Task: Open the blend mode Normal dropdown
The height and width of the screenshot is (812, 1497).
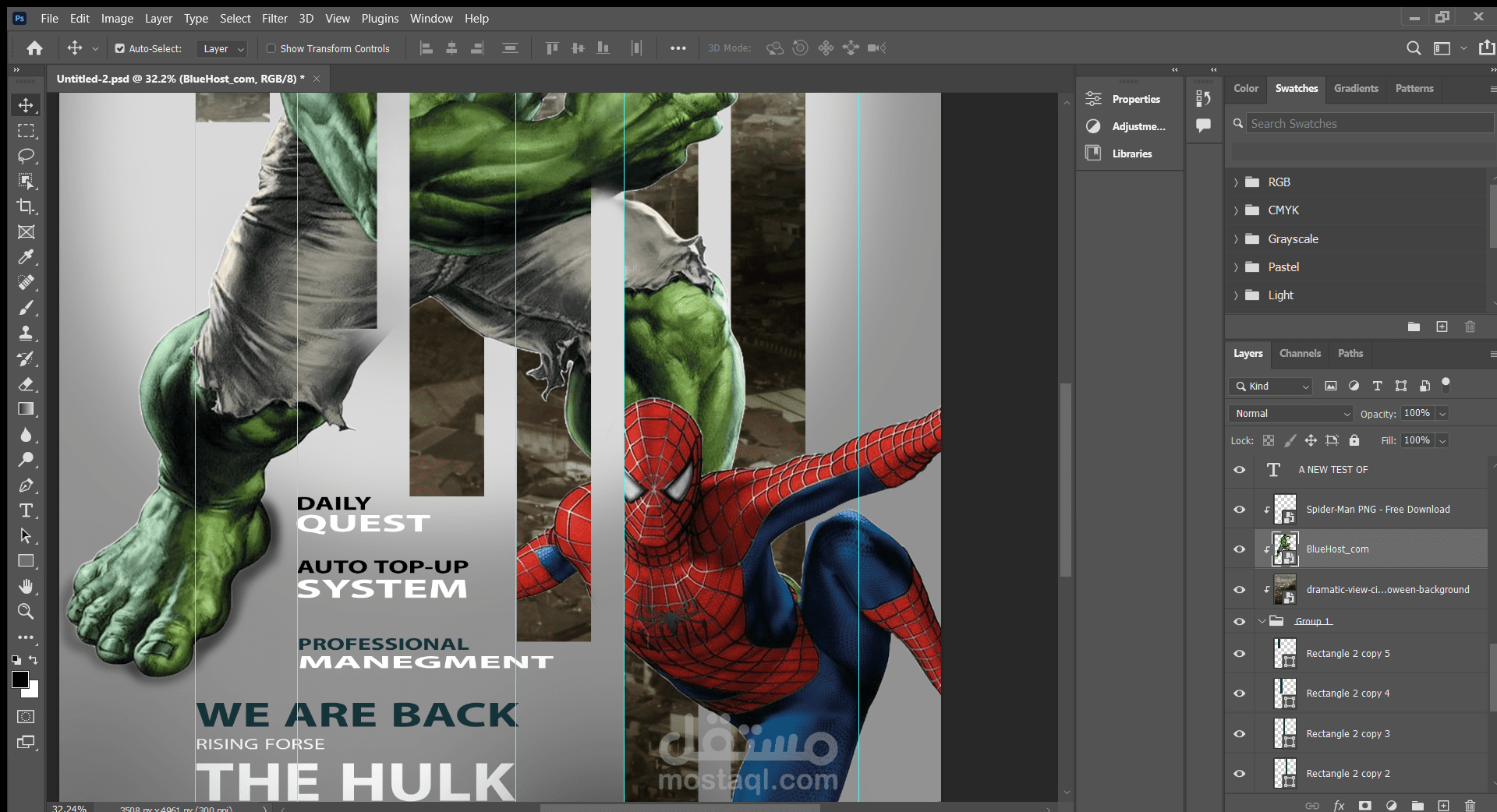Action: [1290, 414]
